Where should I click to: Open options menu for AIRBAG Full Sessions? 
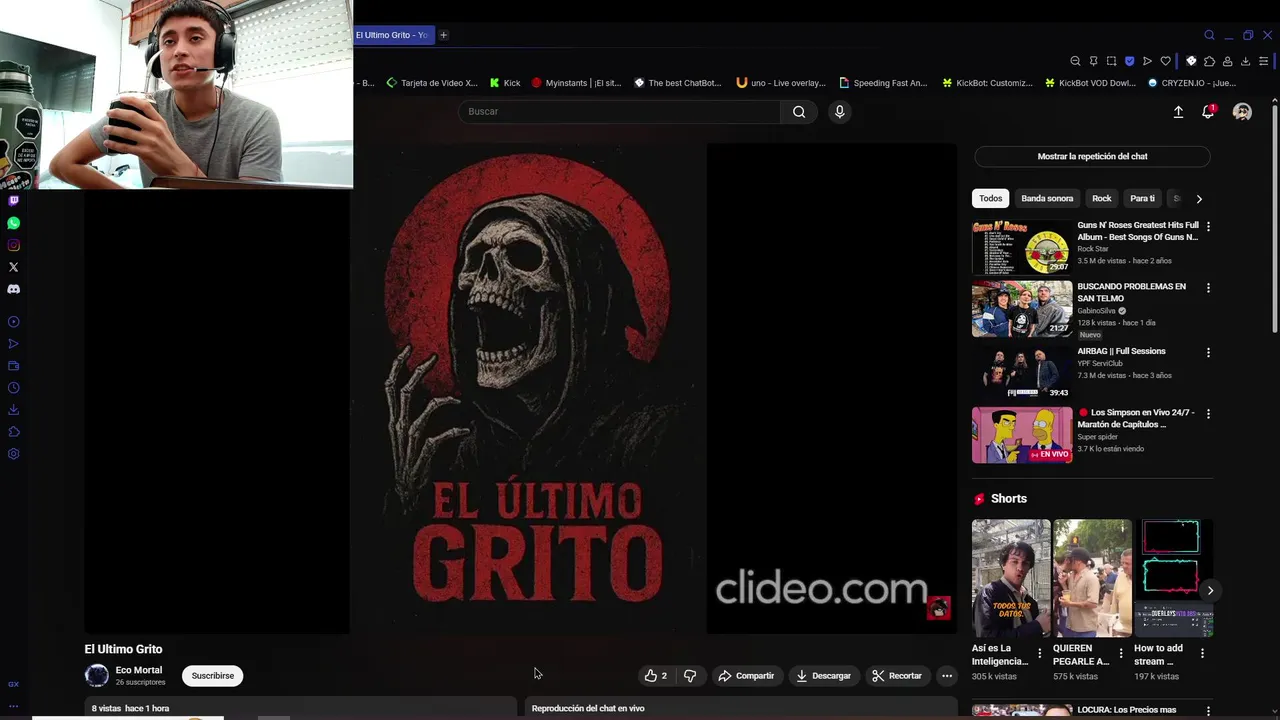1208,353
